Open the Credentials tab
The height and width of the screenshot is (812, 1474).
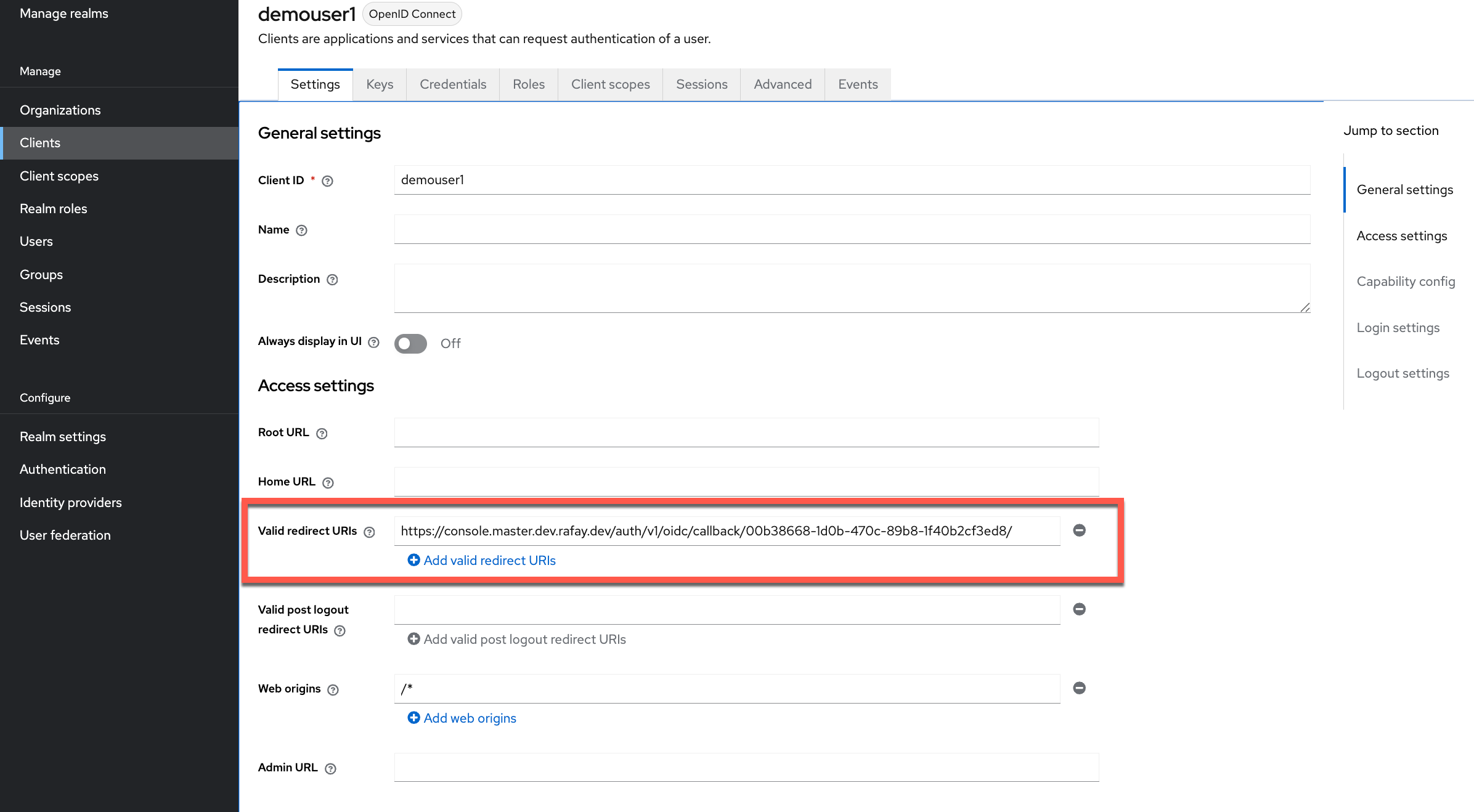coord(452,84)
